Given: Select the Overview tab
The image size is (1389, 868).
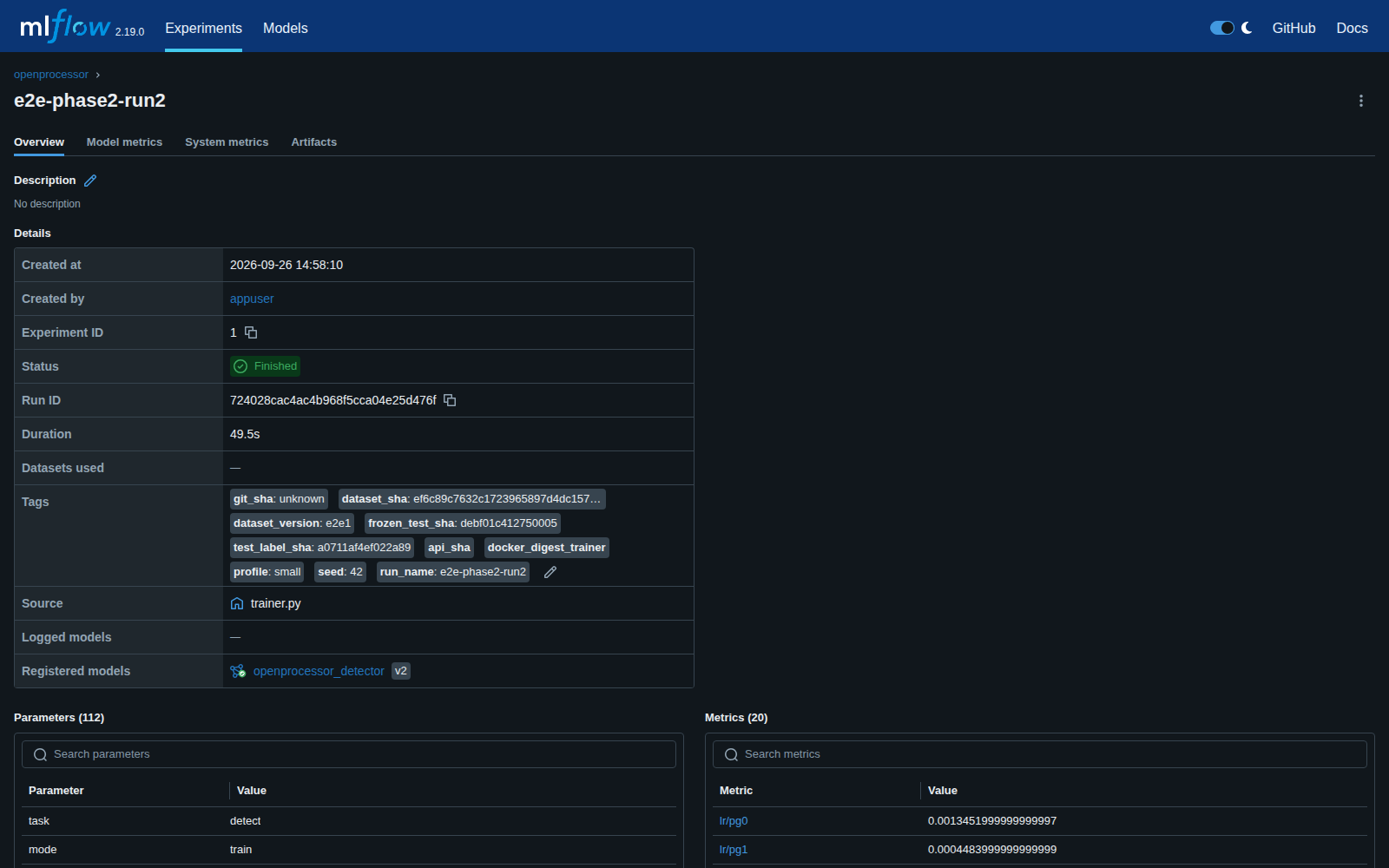Looking at the screenshot, I should pyautogui.click(x=39, y=142).
